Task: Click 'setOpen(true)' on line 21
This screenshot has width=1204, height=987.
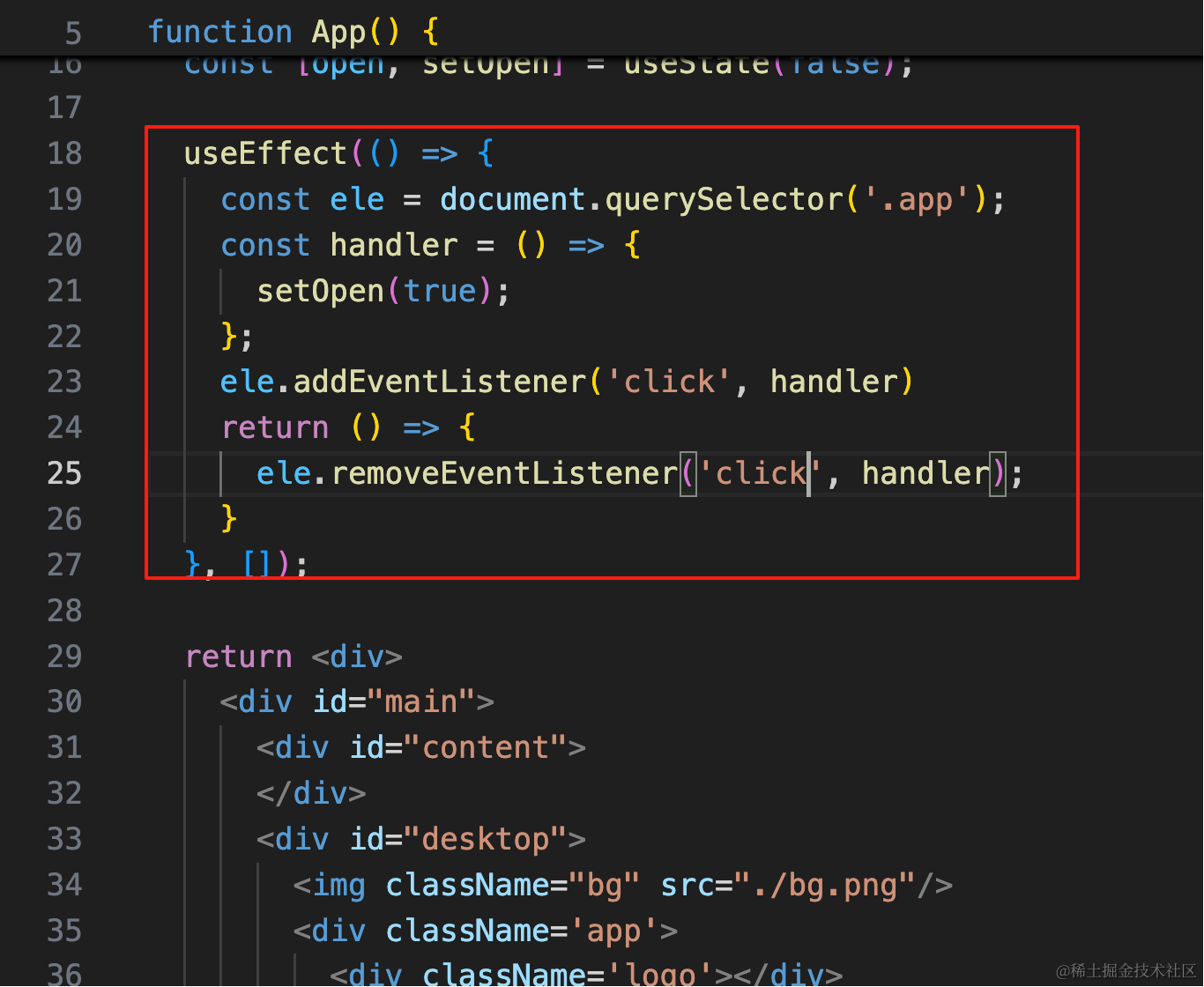Action: tap(374, 291)
